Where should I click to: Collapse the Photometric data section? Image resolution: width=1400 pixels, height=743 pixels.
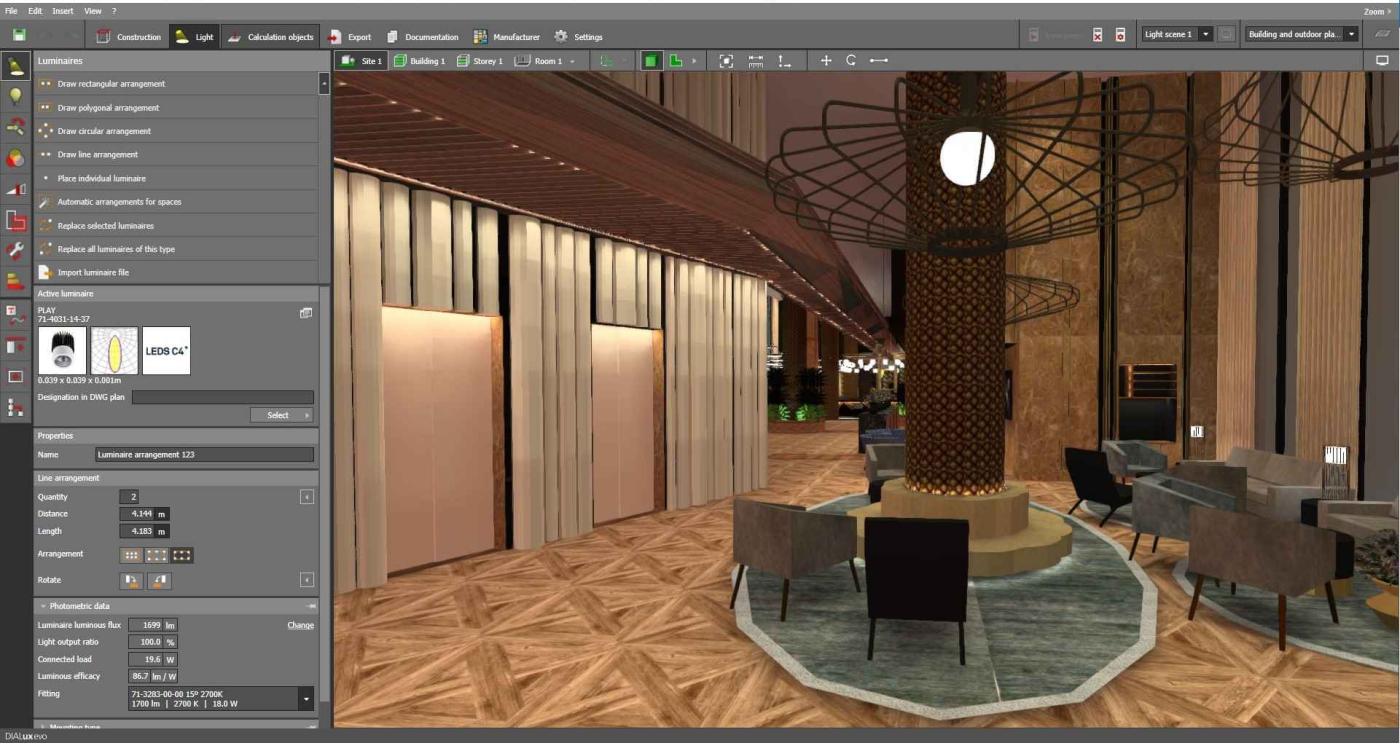43,606
